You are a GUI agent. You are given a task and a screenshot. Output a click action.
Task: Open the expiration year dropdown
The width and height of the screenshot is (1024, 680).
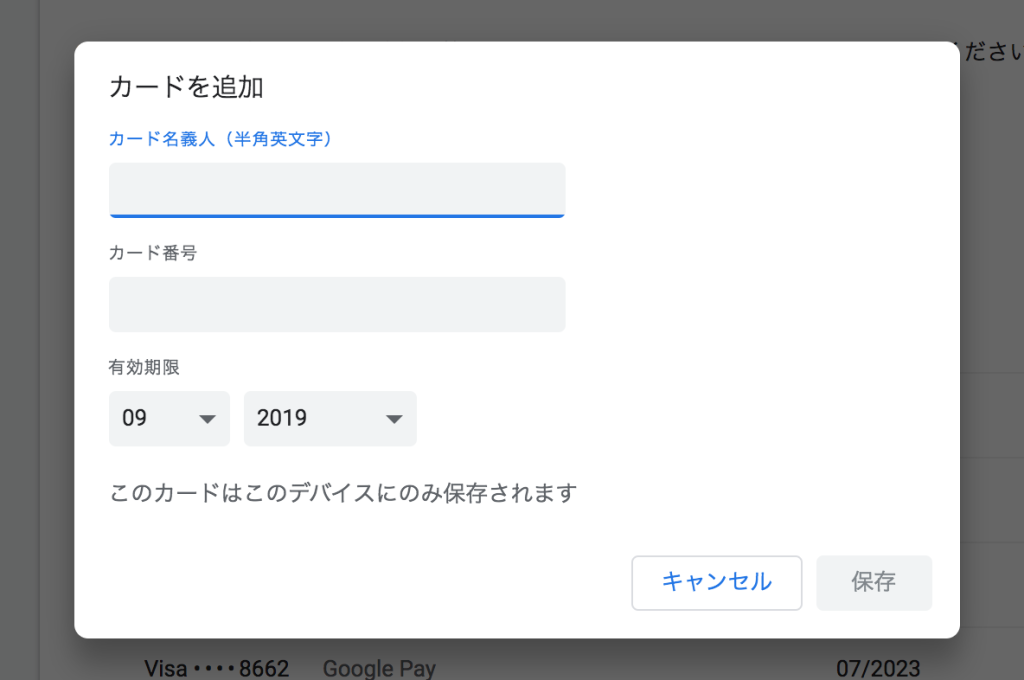pos(330,418)
